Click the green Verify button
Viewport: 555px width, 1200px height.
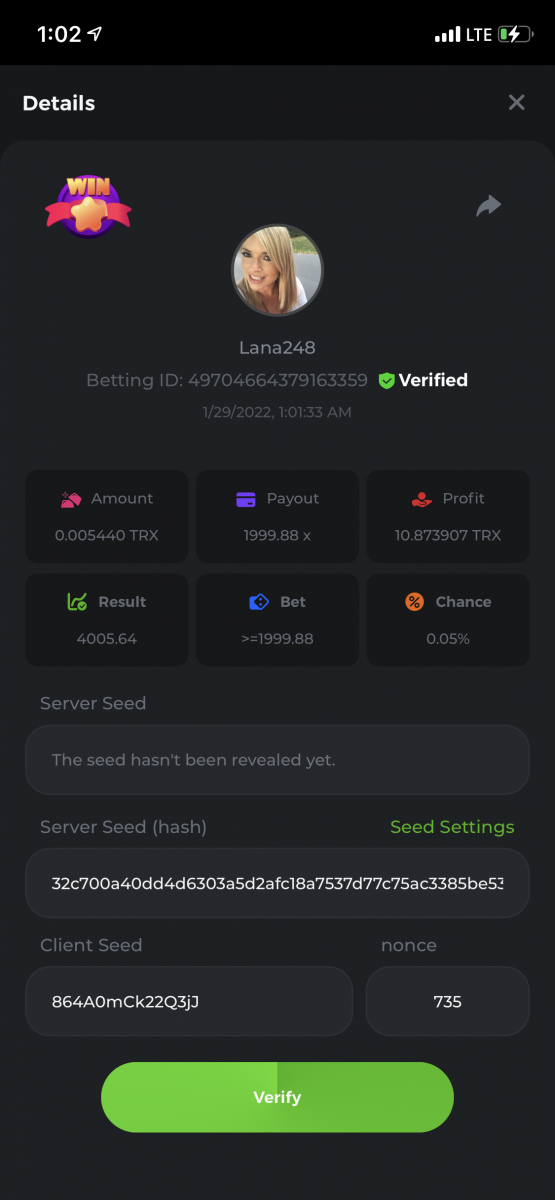pyautogui.click(x=277, y=1097)
